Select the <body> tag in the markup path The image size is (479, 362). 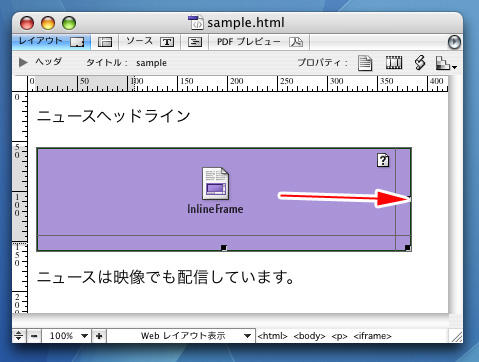point(309,336)
